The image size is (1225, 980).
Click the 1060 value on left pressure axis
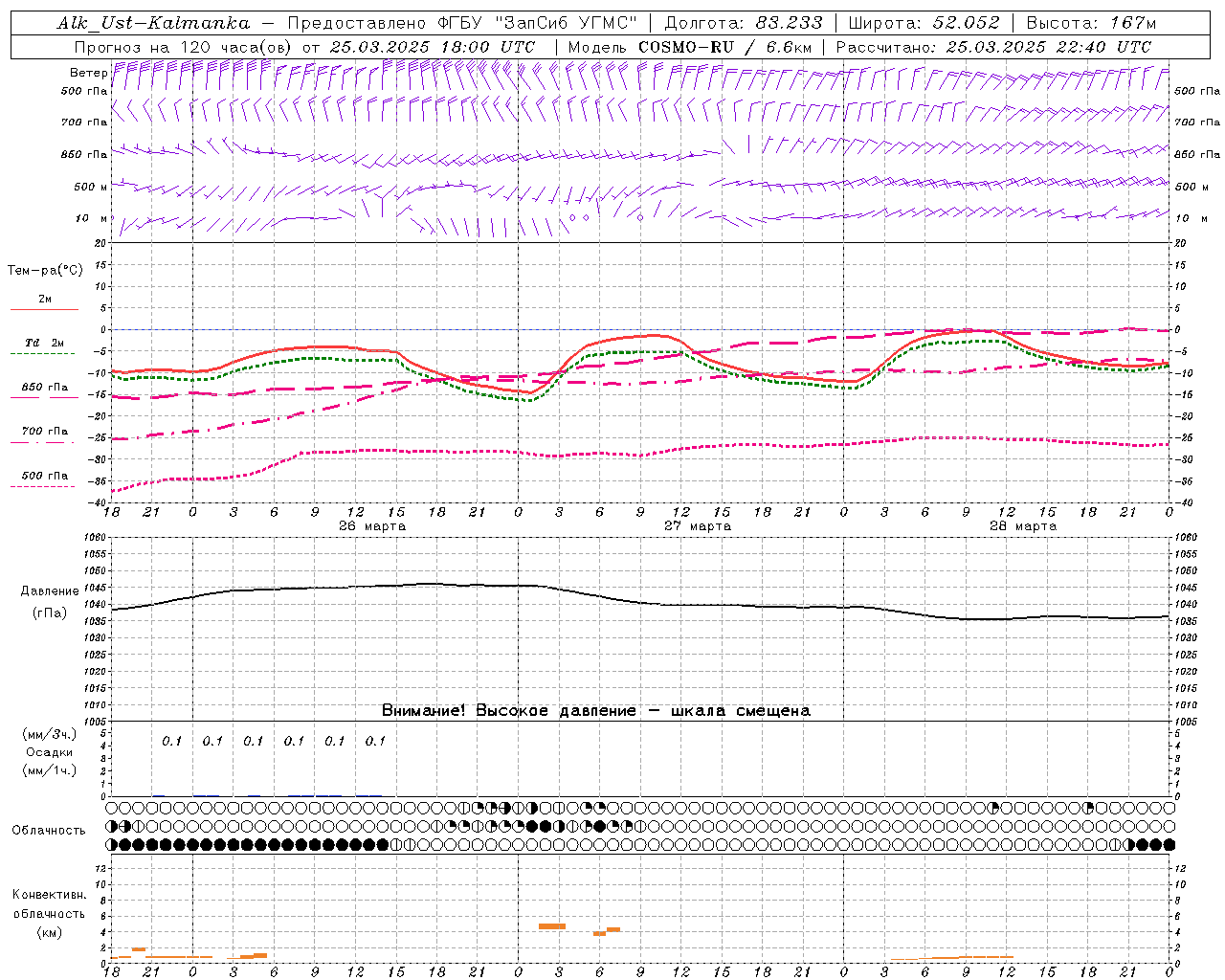(97, 538)
